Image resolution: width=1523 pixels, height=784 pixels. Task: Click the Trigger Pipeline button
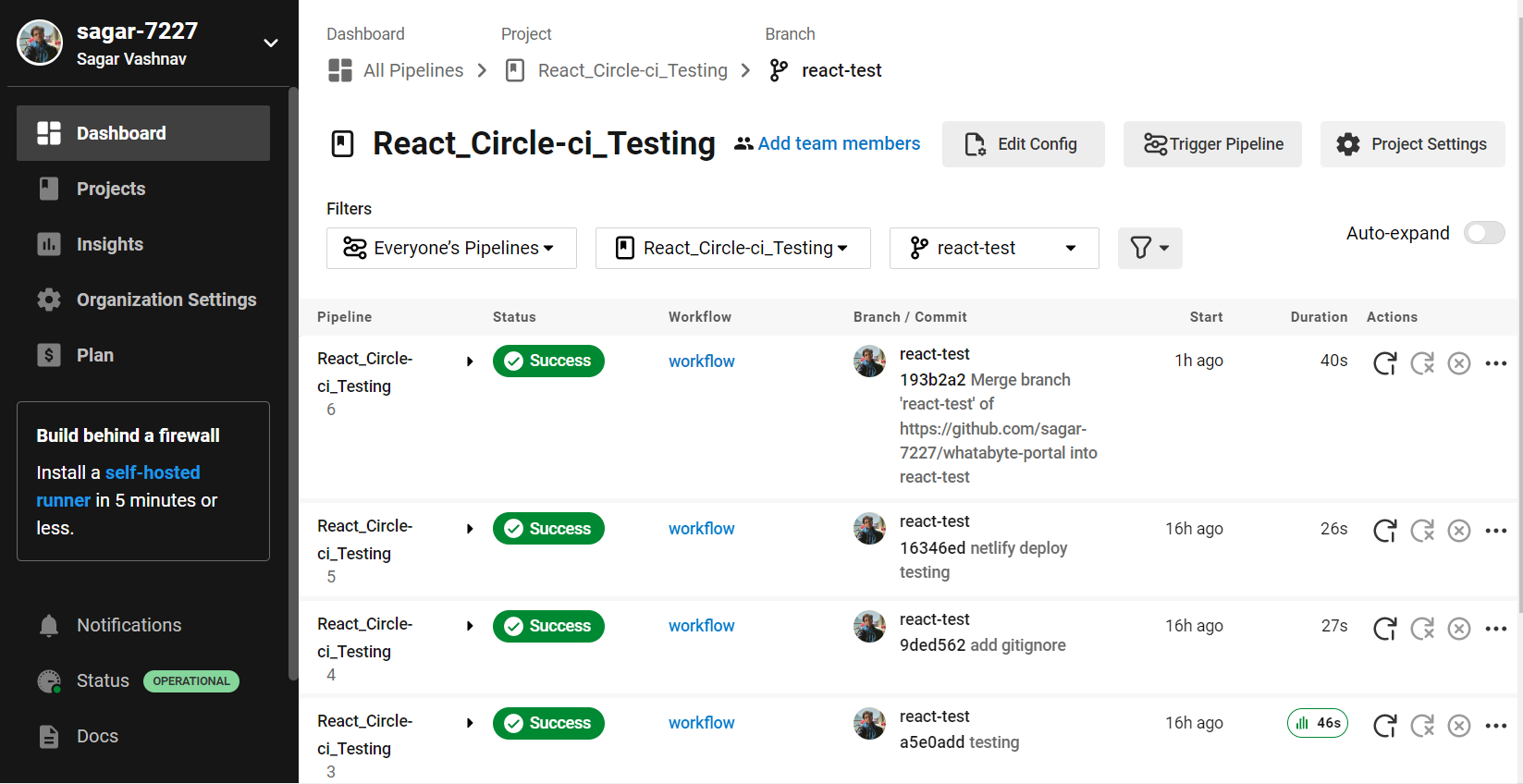coord(1212,144)
